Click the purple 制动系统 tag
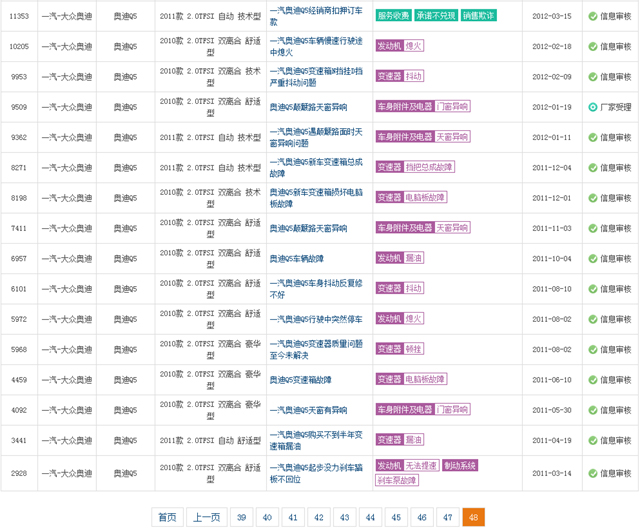This screenshot has height=530, width=640. point(460,465)
